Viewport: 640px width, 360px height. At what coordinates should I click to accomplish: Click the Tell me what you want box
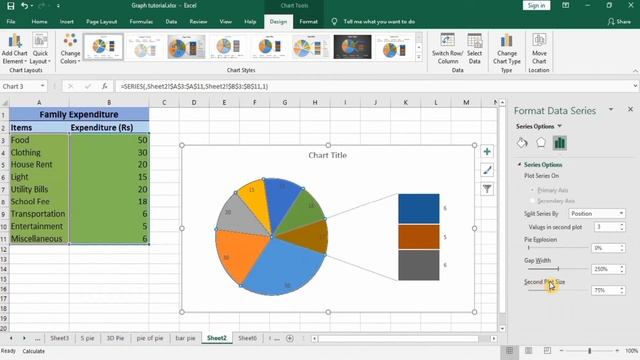coord(379,22)
